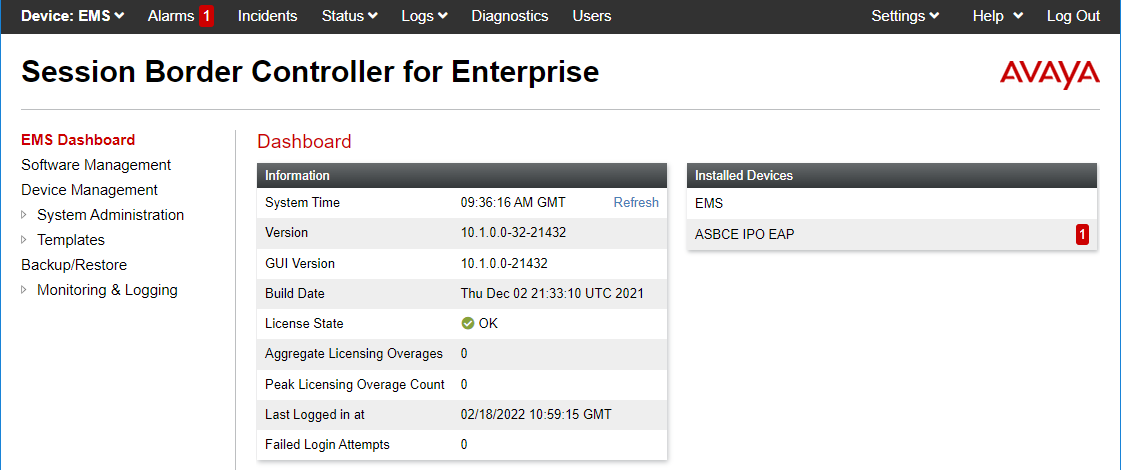This screenshot has height=470, width=1121.
Task: Click the Avaya logo
Action: pos(1049,74)
